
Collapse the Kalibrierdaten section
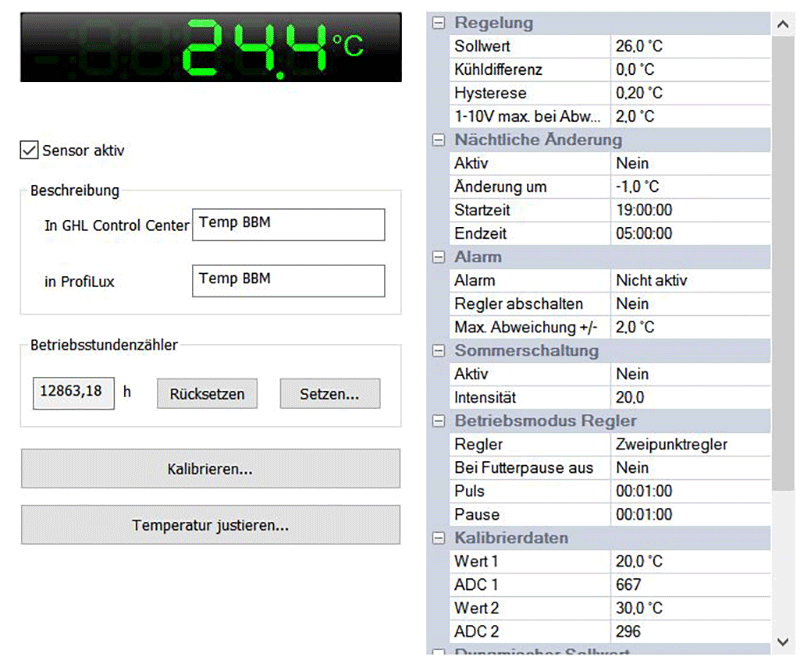tap(437, 538)
